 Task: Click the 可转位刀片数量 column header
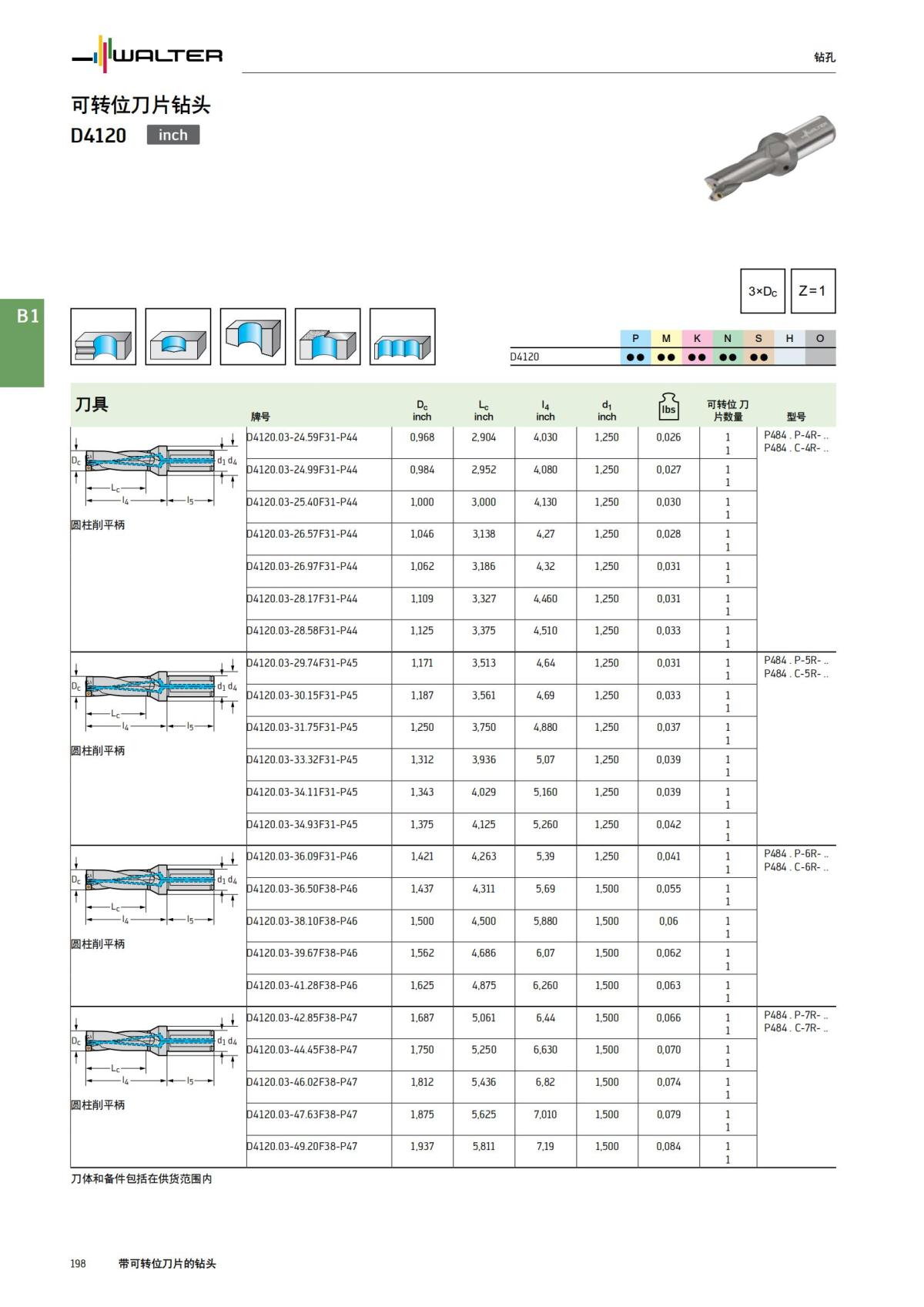[728, 411]
